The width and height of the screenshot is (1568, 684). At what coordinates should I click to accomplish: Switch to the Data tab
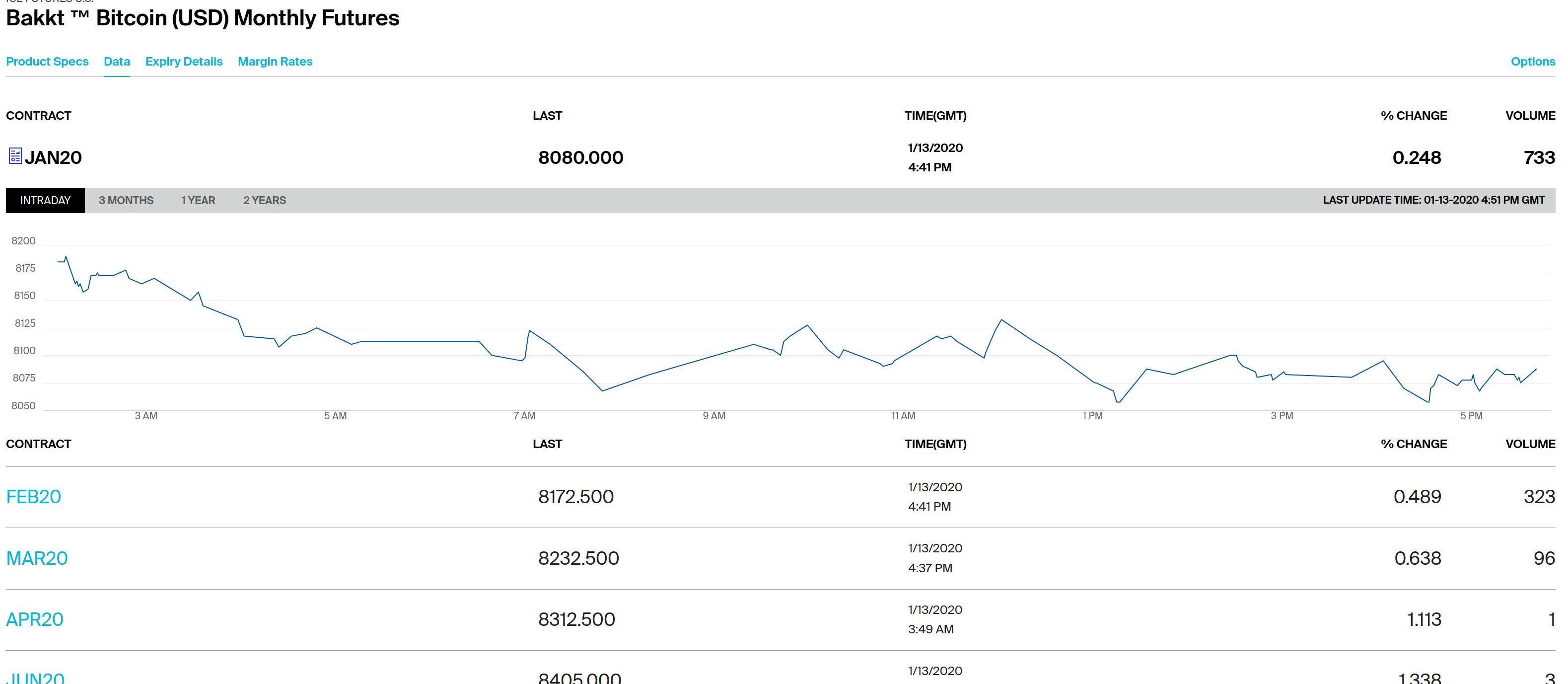pyautogui.click(x=116, y=62)
